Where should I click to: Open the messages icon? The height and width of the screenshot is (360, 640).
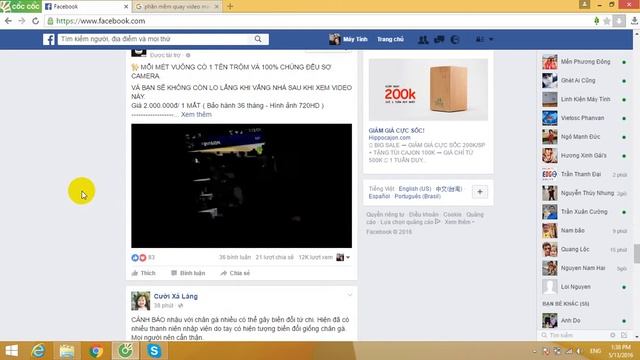tap(439, 40)
